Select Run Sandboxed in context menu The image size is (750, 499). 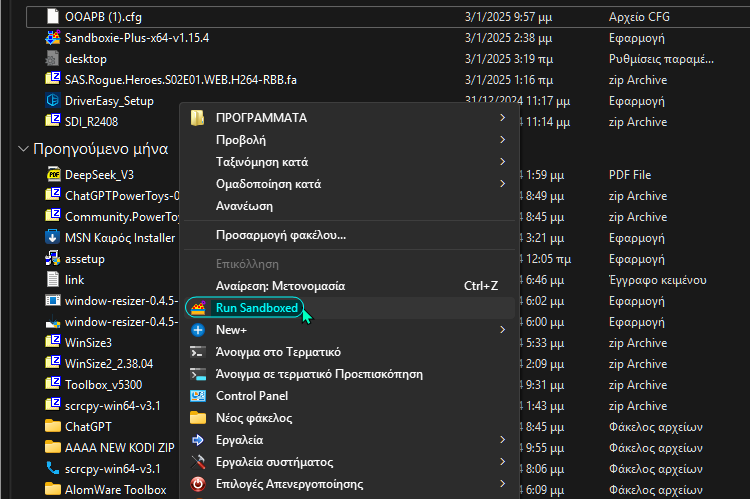[350, 308]
